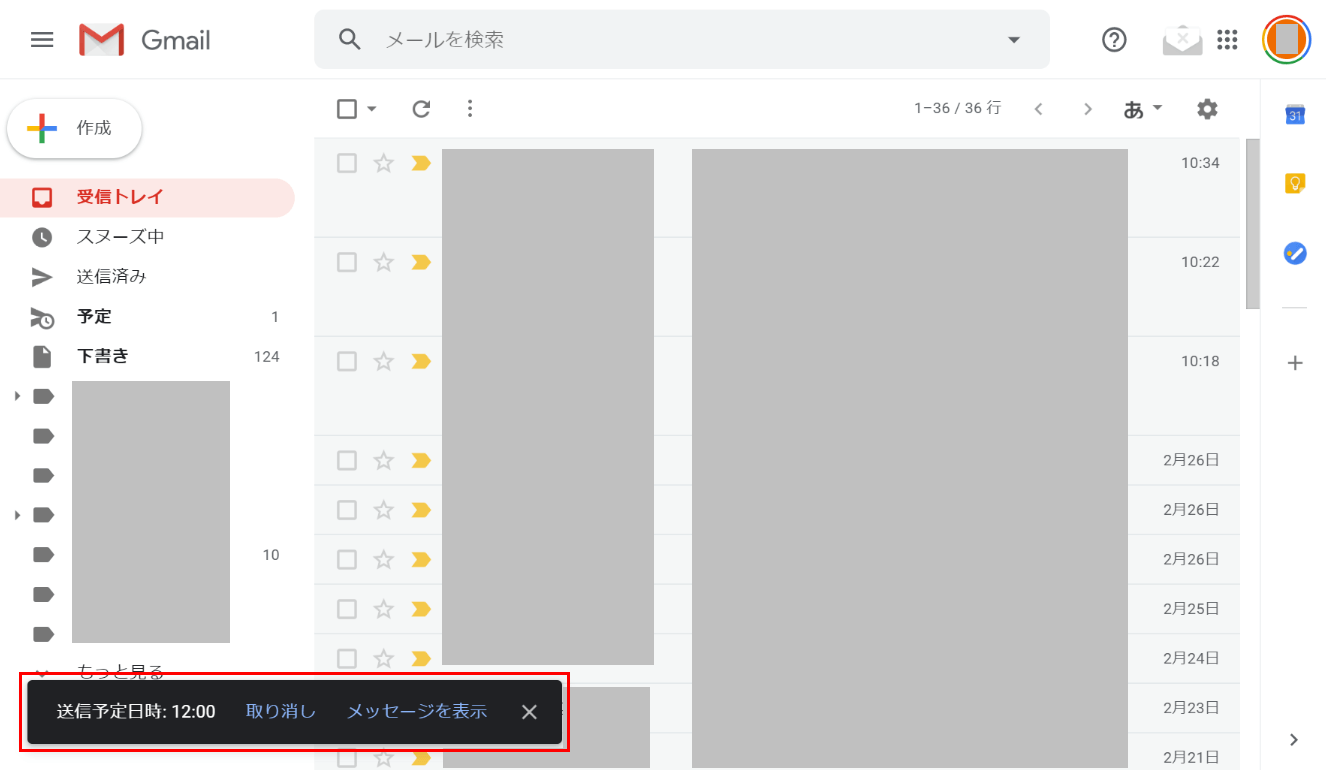
Task: Check the 2月25日 email checkbox
Action: click(347, 609)
